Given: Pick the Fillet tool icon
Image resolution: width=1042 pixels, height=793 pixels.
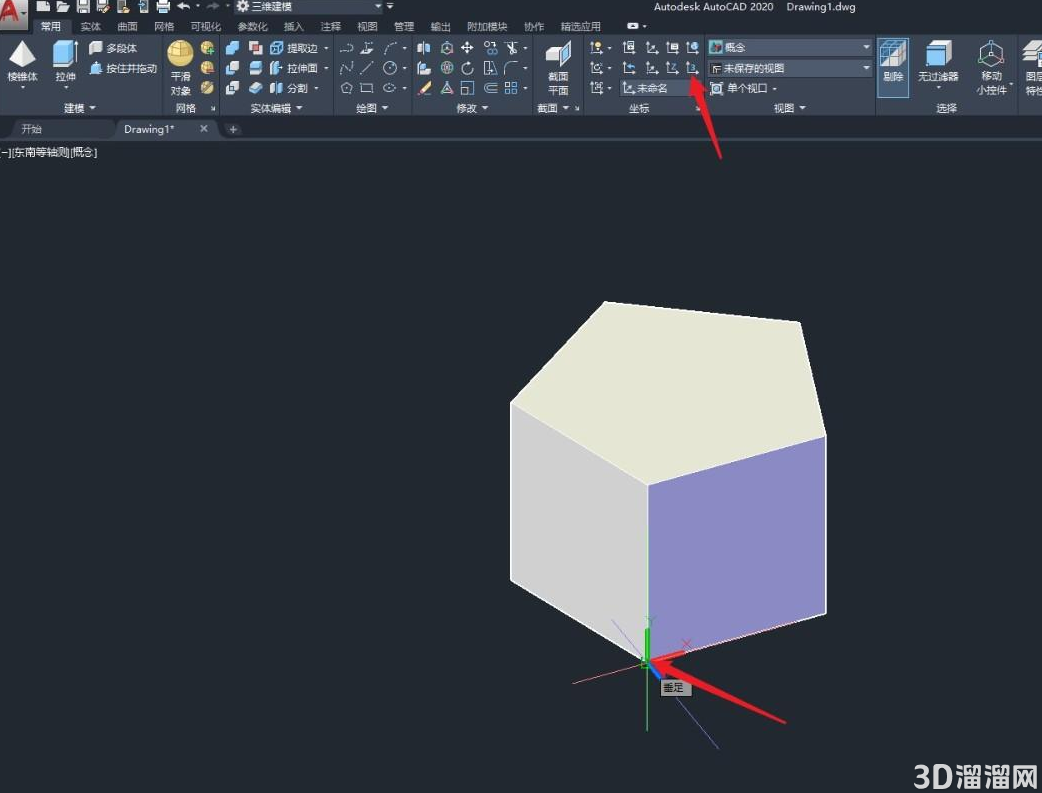Looking at the screenshot, I should click(x=510, y=68).
